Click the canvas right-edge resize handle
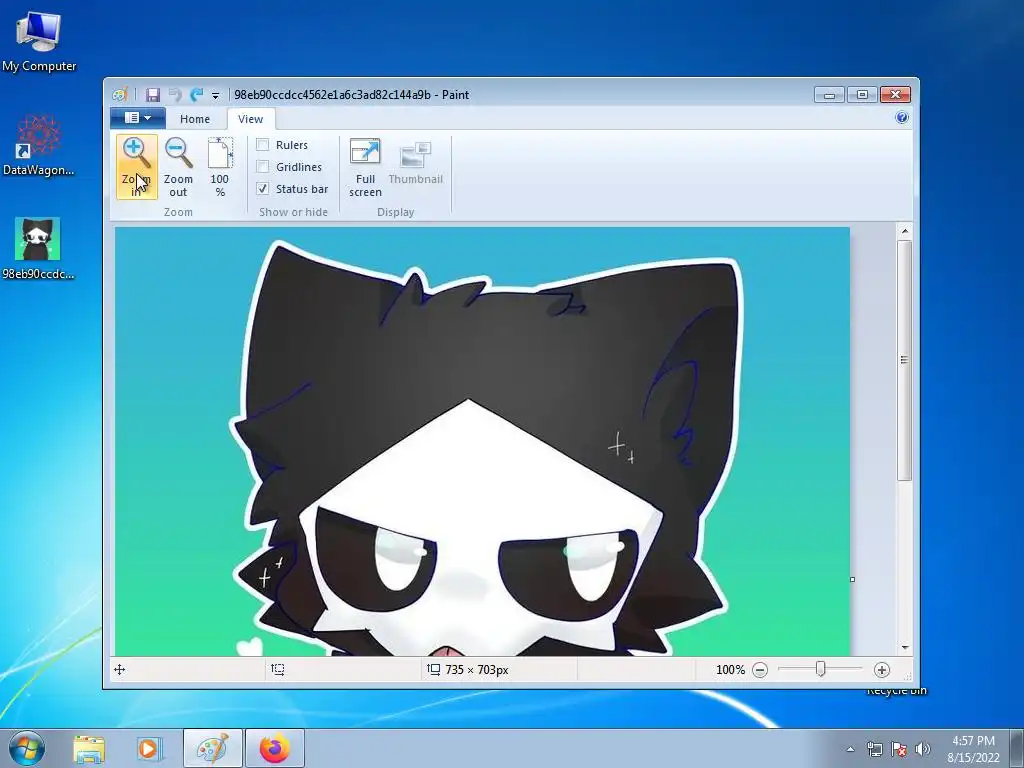The width and height of the screenshot is (1024, 768). 852,579
